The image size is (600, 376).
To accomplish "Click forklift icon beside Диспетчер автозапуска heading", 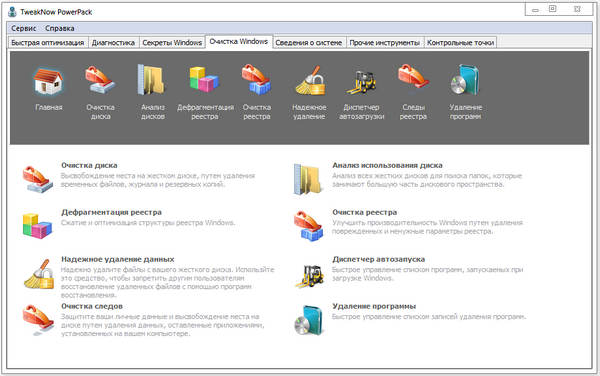I will point(310,276).
